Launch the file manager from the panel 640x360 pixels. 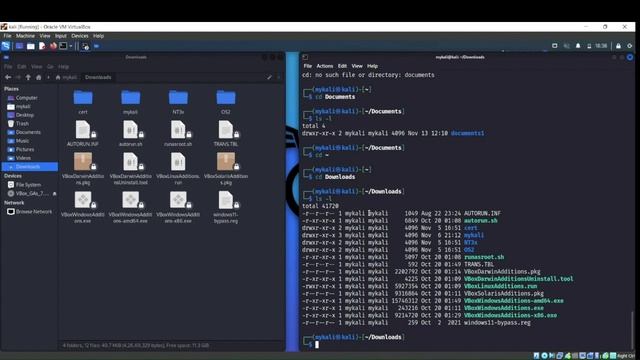pos(31,46)
